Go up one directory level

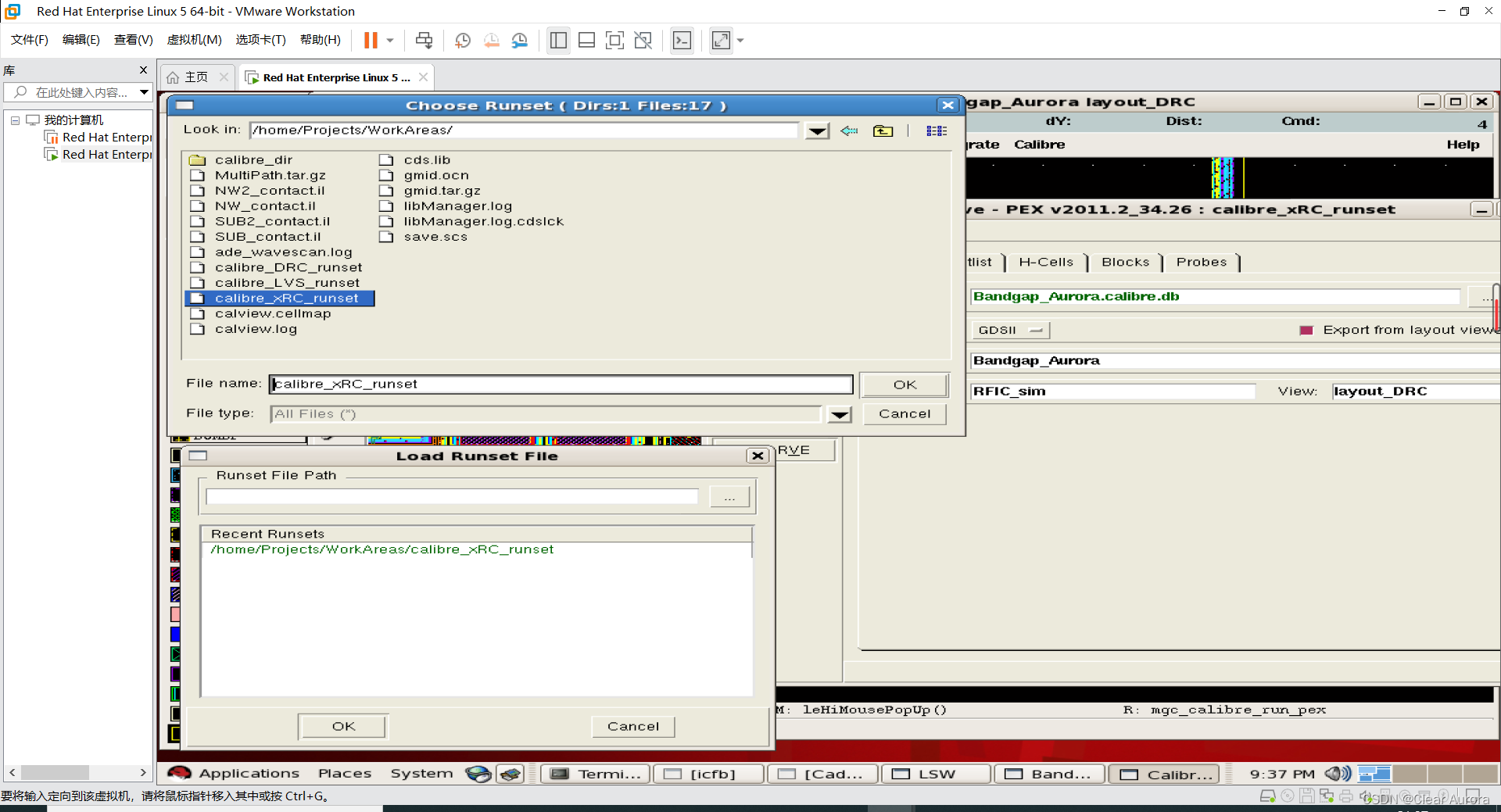(883, 131)
